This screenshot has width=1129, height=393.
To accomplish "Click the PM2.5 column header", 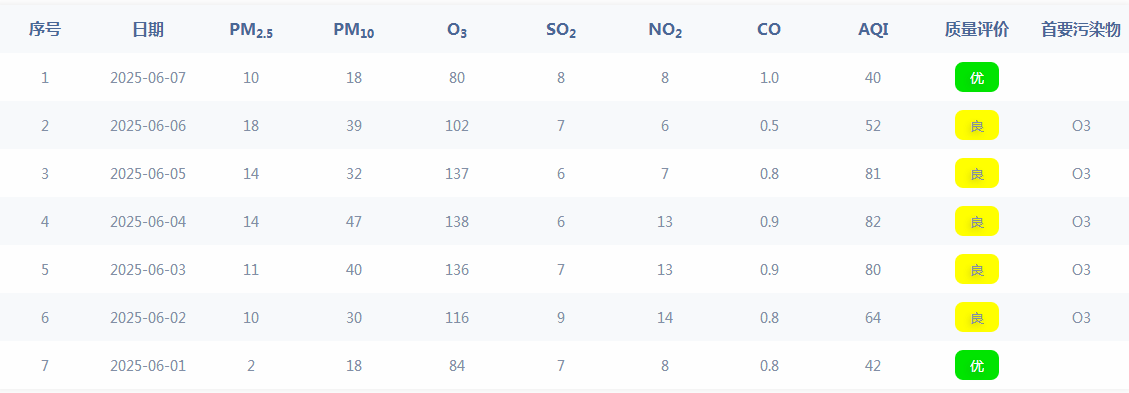I will 251,30.
